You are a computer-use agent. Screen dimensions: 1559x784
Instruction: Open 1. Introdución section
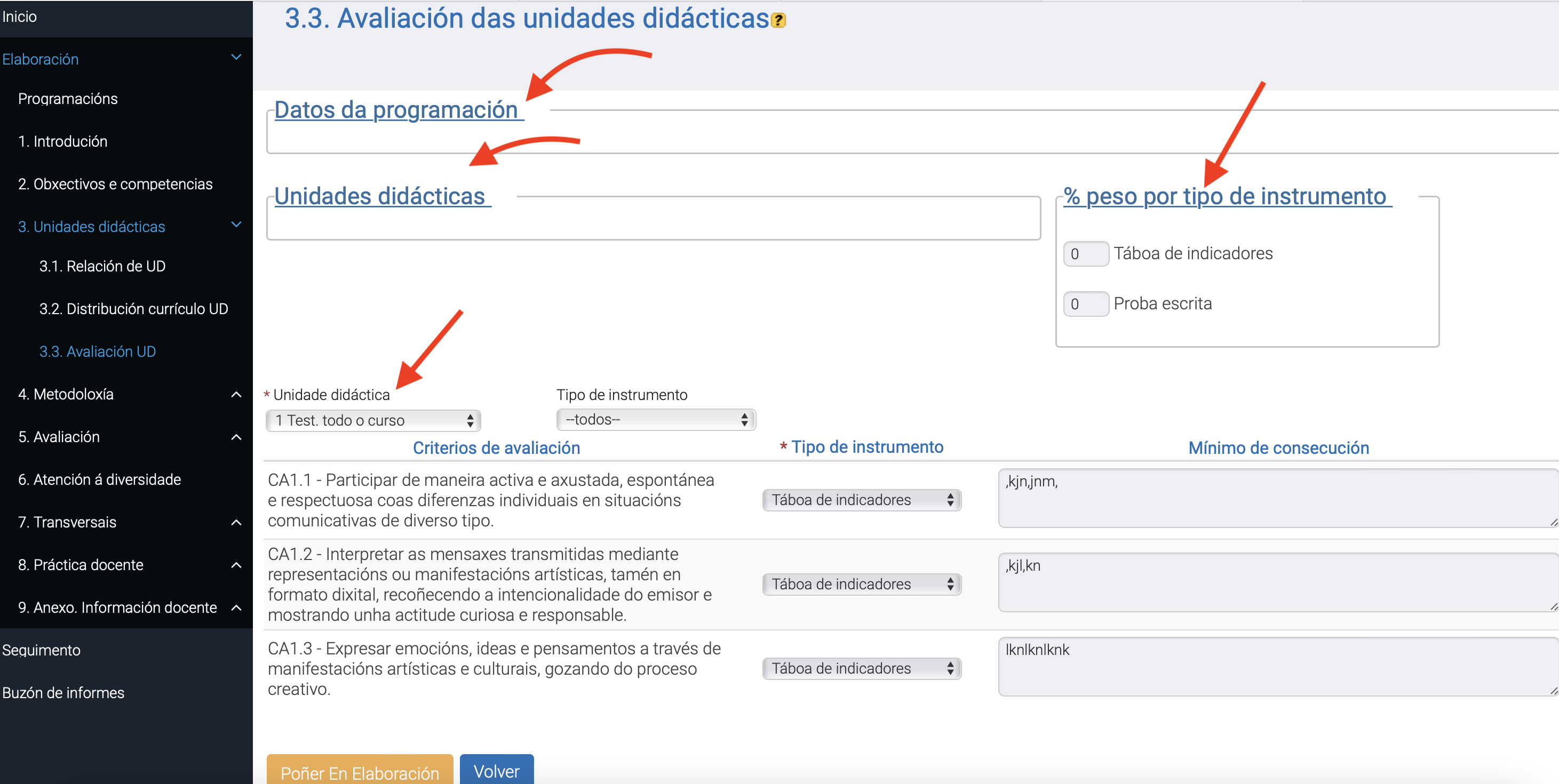click(63, 141)
